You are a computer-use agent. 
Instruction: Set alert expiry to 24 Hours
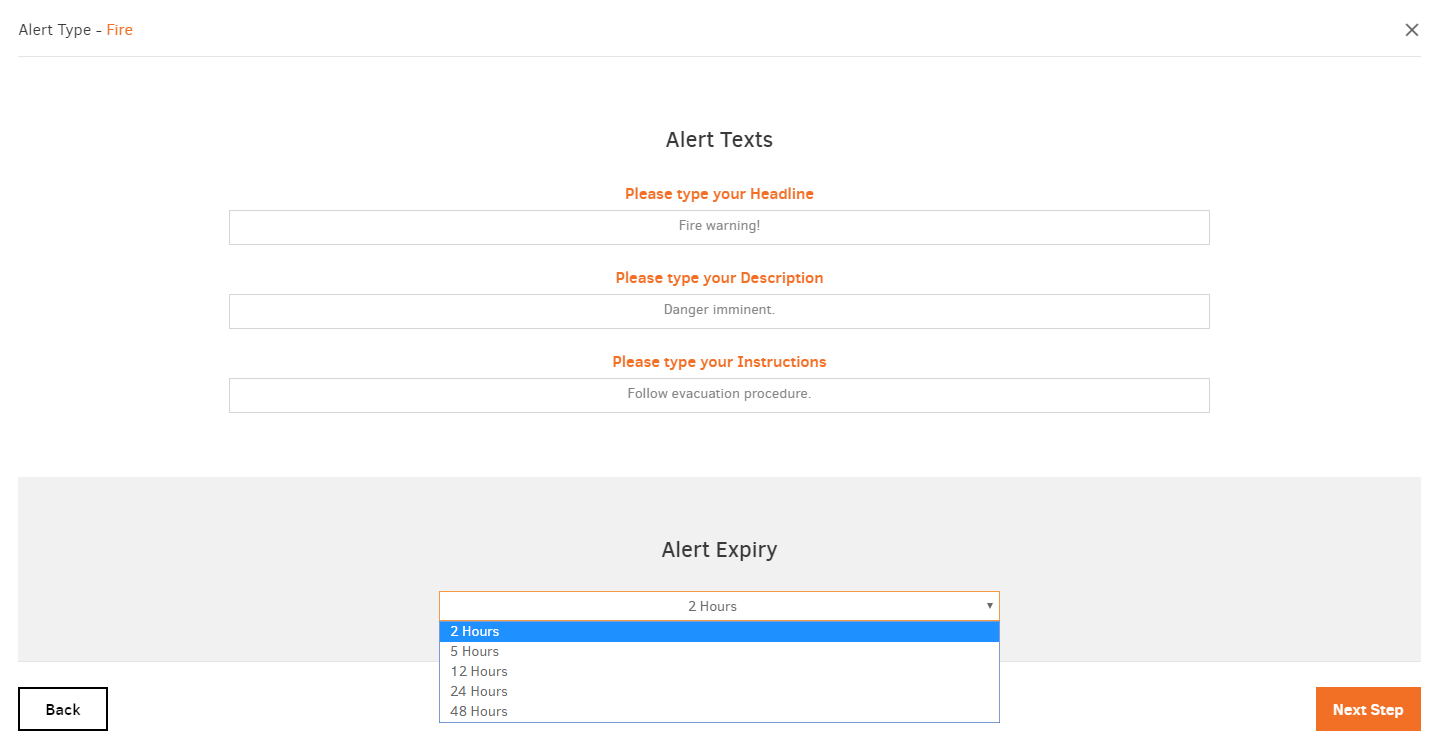click(719, 692)
